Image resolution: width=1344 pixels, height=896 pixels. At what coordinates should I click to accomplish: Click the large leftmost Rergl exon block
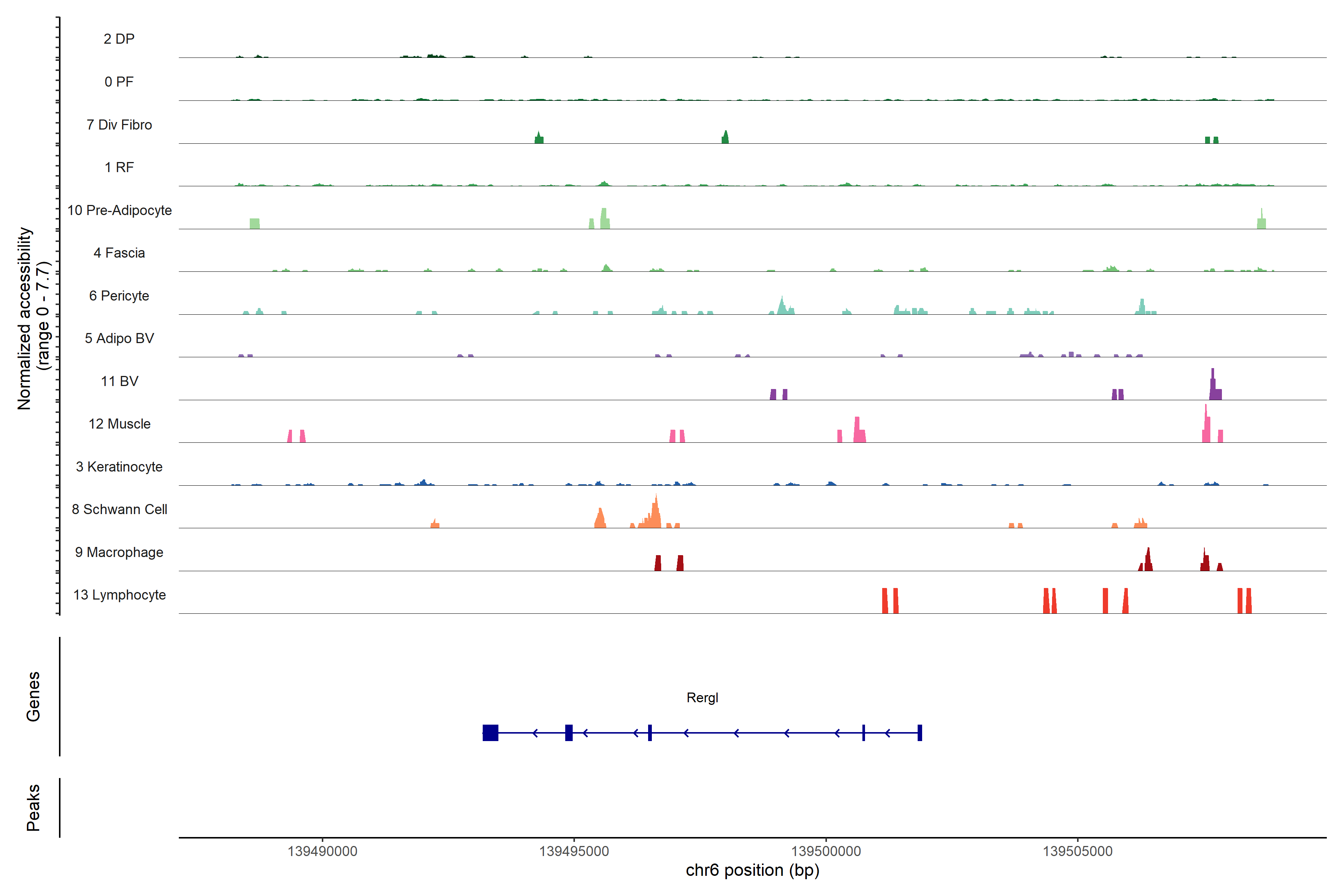pos(490,732)
